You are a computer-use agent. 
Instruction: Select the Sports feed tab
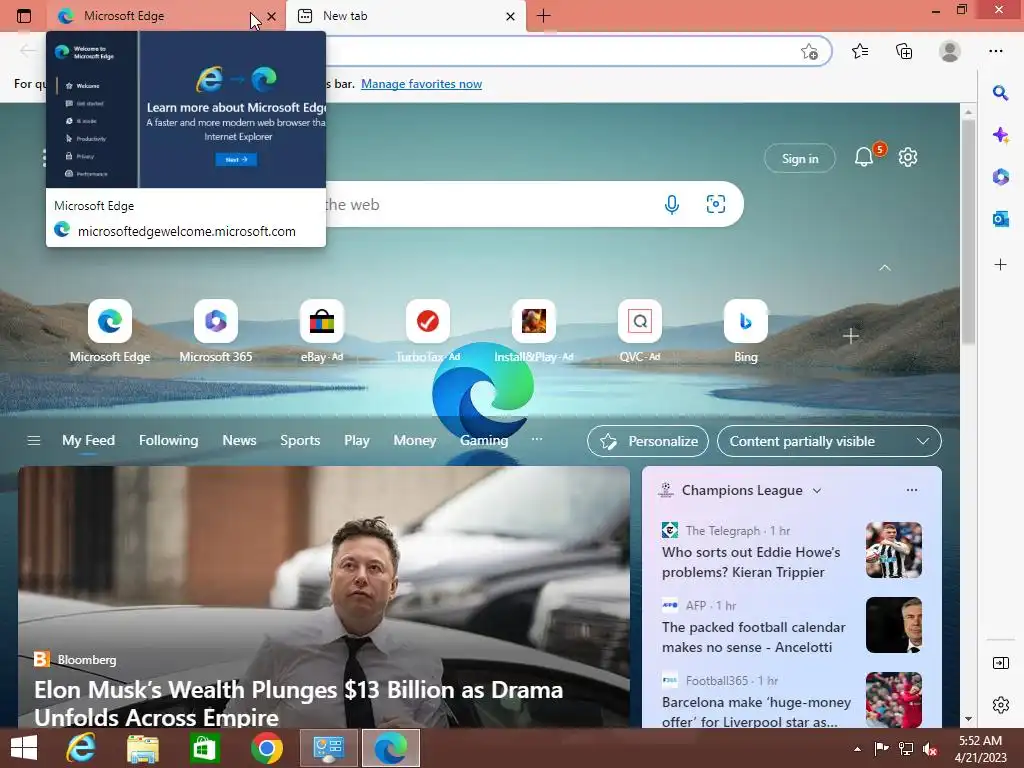(x=300, y=441)
